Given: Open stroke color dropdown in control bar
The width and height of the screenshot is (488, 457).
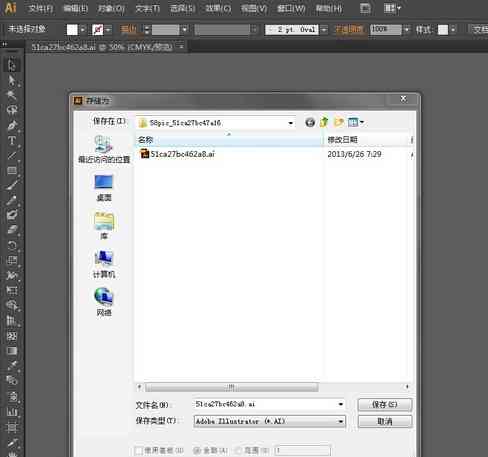Looking at the screenshot, I should (108, 30).
